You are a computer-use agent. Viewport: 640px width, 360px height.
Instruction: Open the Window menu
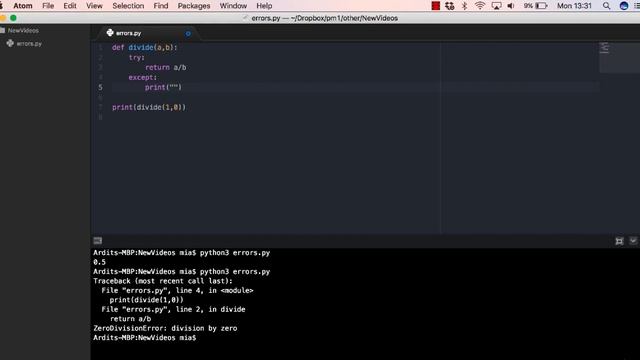click(x=233, y=6)
